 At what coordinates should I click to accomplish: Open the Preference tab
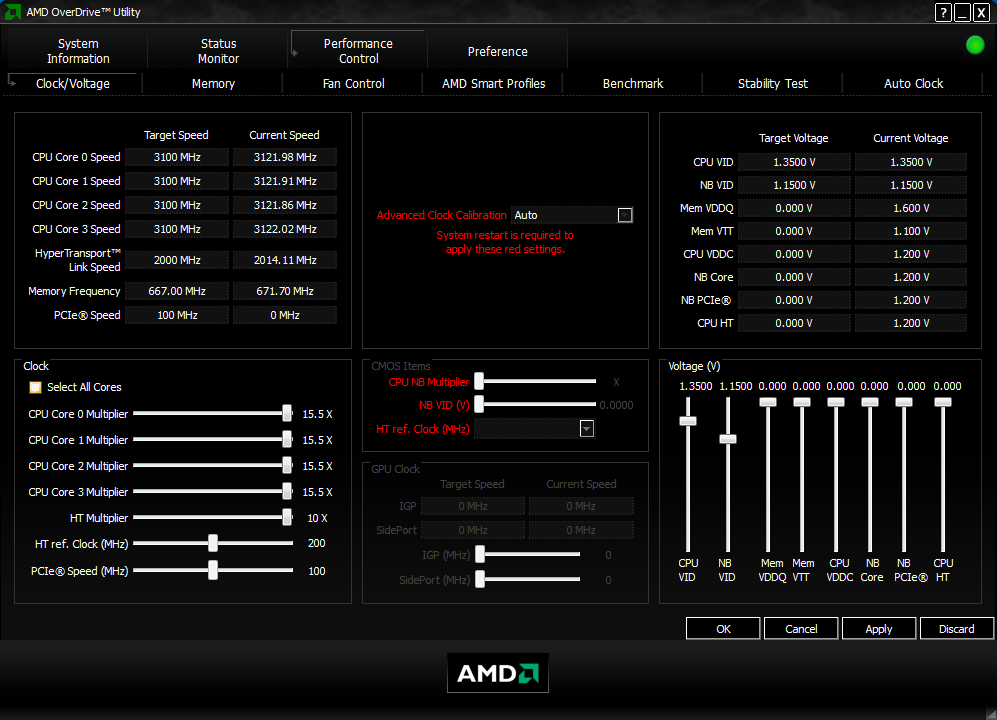(x=497, y=52)
